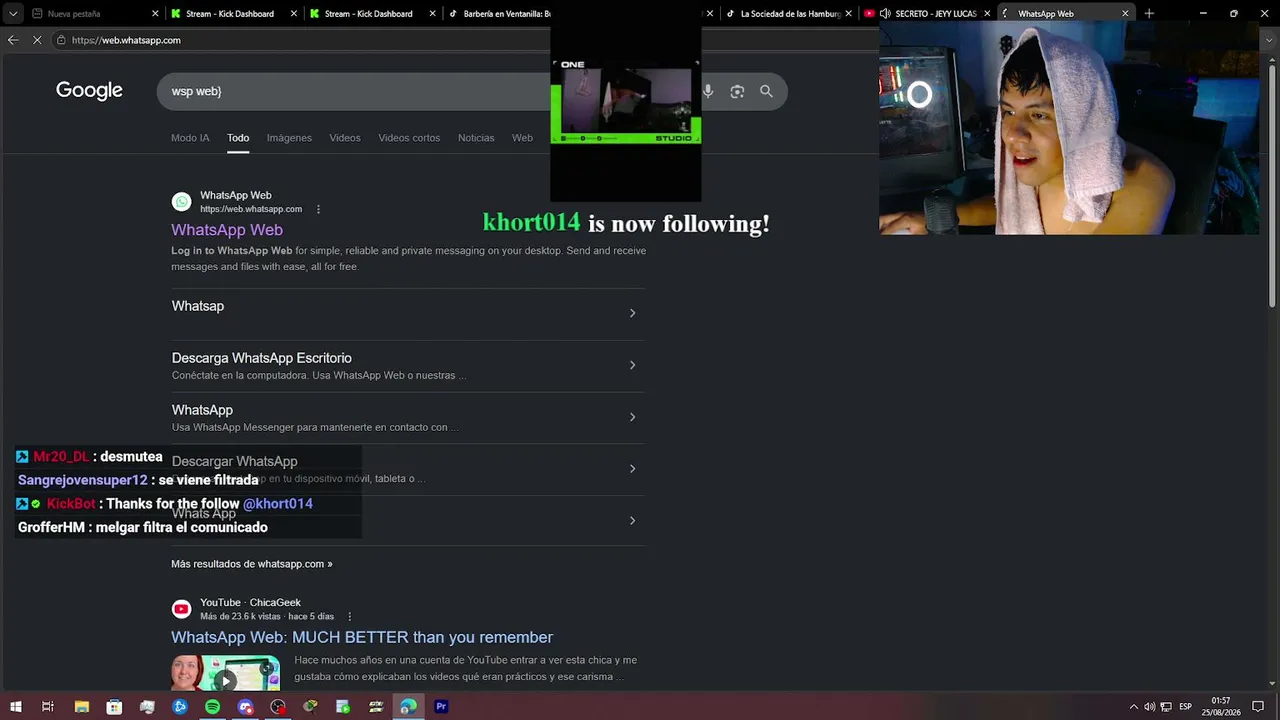Expand the Whats App sitelink chevron
Screen dimensions: 1280x720
point(632,521)
